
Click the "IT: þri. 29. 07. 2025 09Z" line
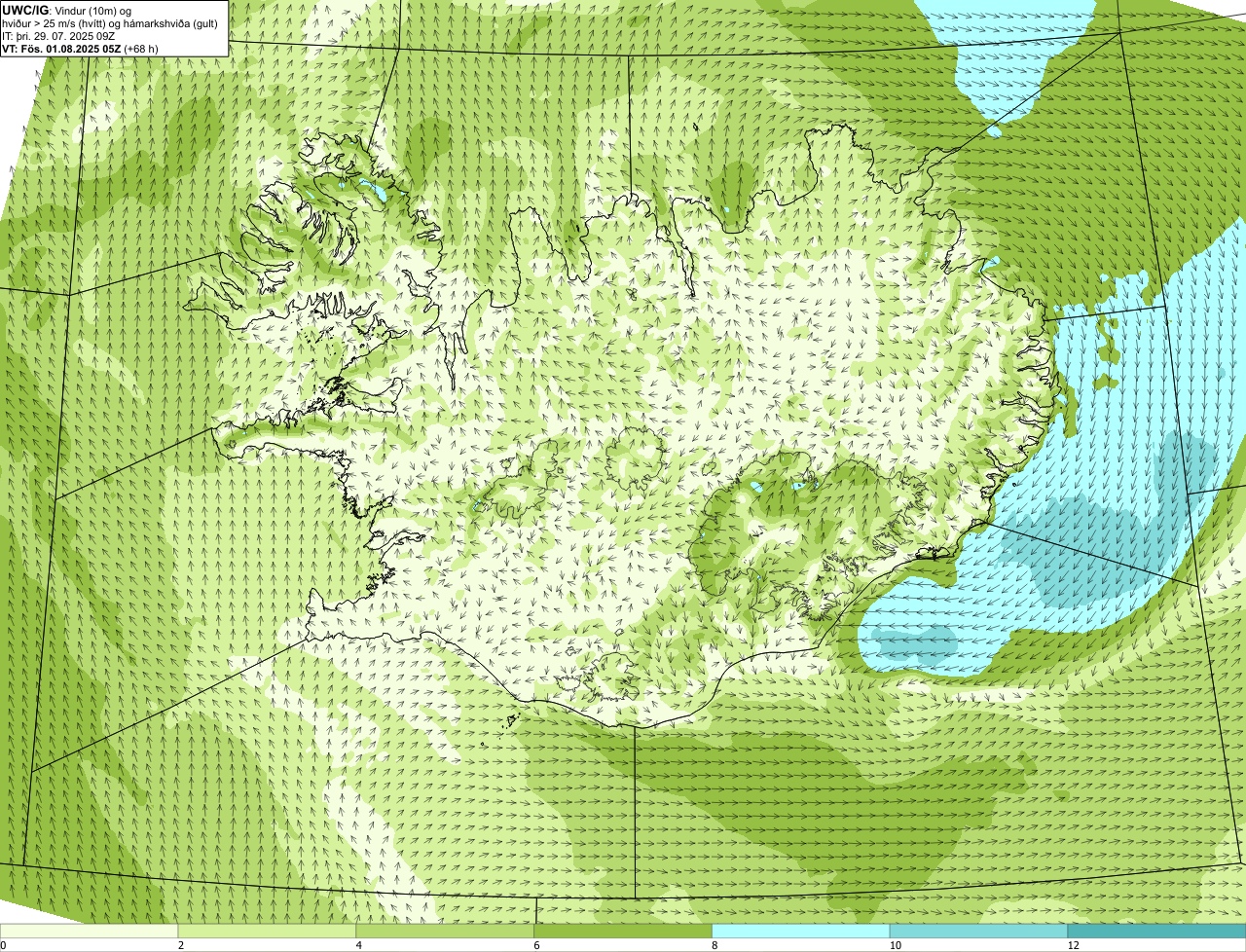58,36
